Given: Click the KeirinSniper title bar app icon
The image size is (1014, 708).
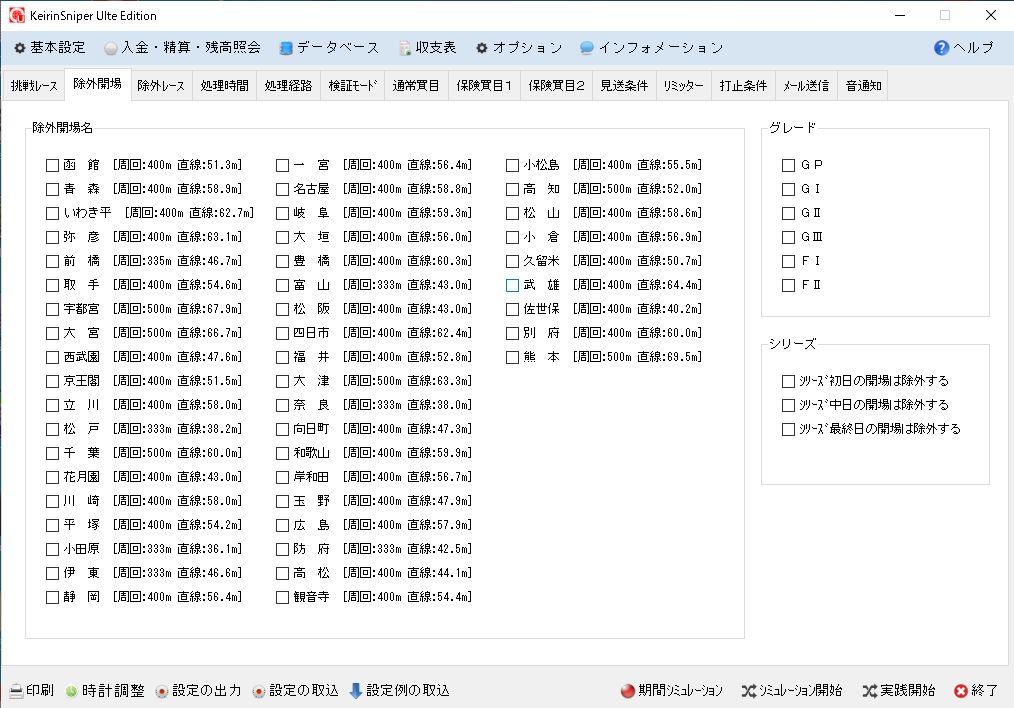Looking at the screenshot, I should click(x=17, y=16).
